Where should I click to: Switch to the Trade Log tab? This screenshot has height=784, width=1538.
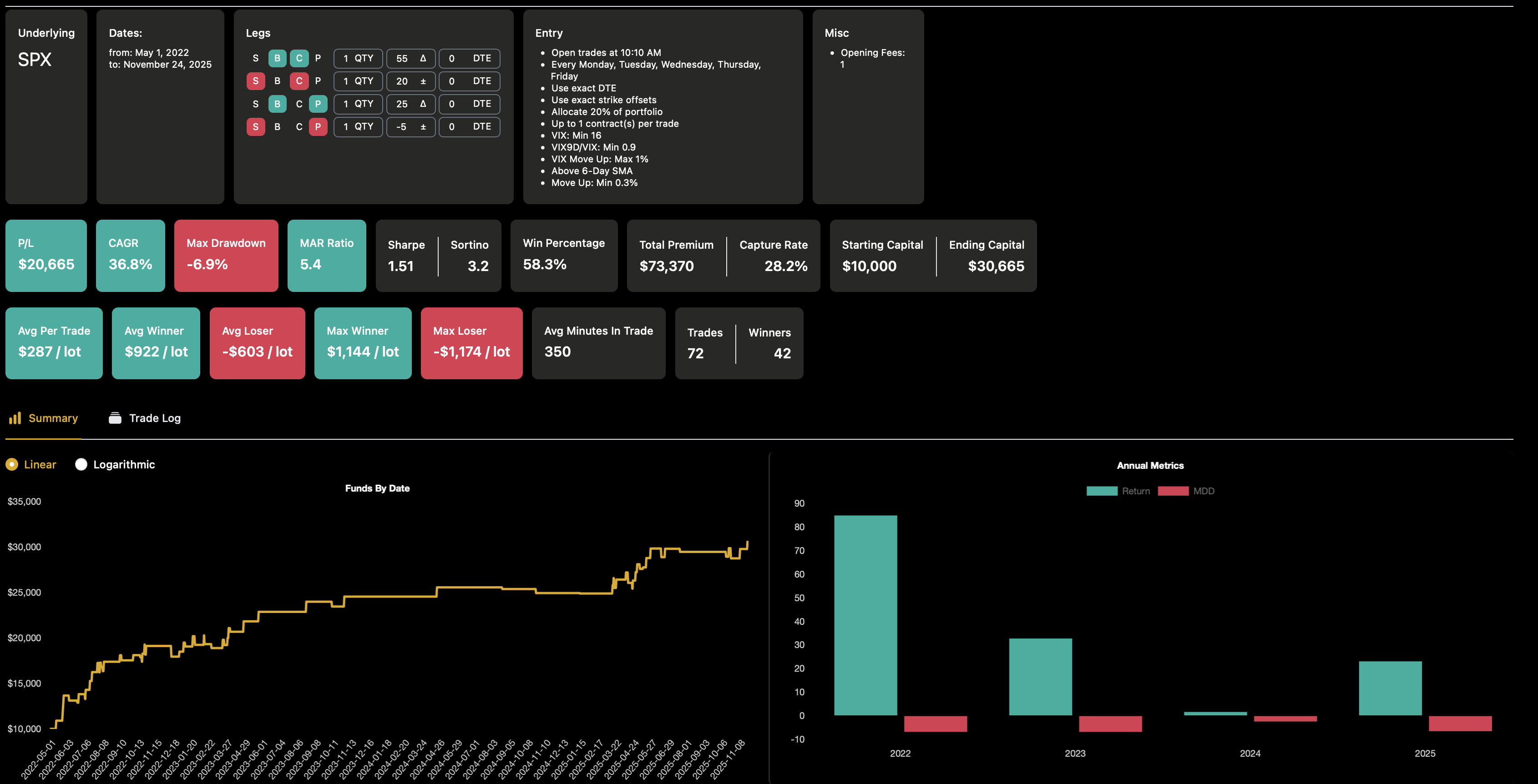tap(145, 418)
